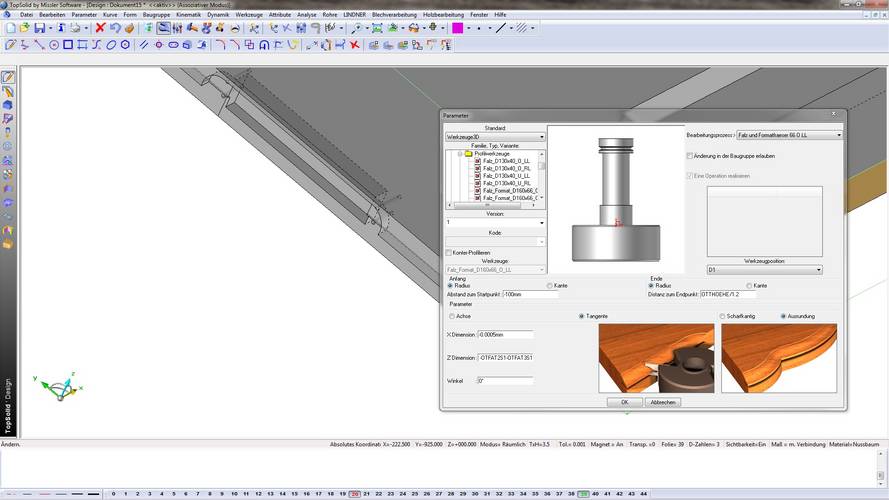Click the Abstand zum Startpunkt field
Screen dimensions: 889x500
point(530,294)
